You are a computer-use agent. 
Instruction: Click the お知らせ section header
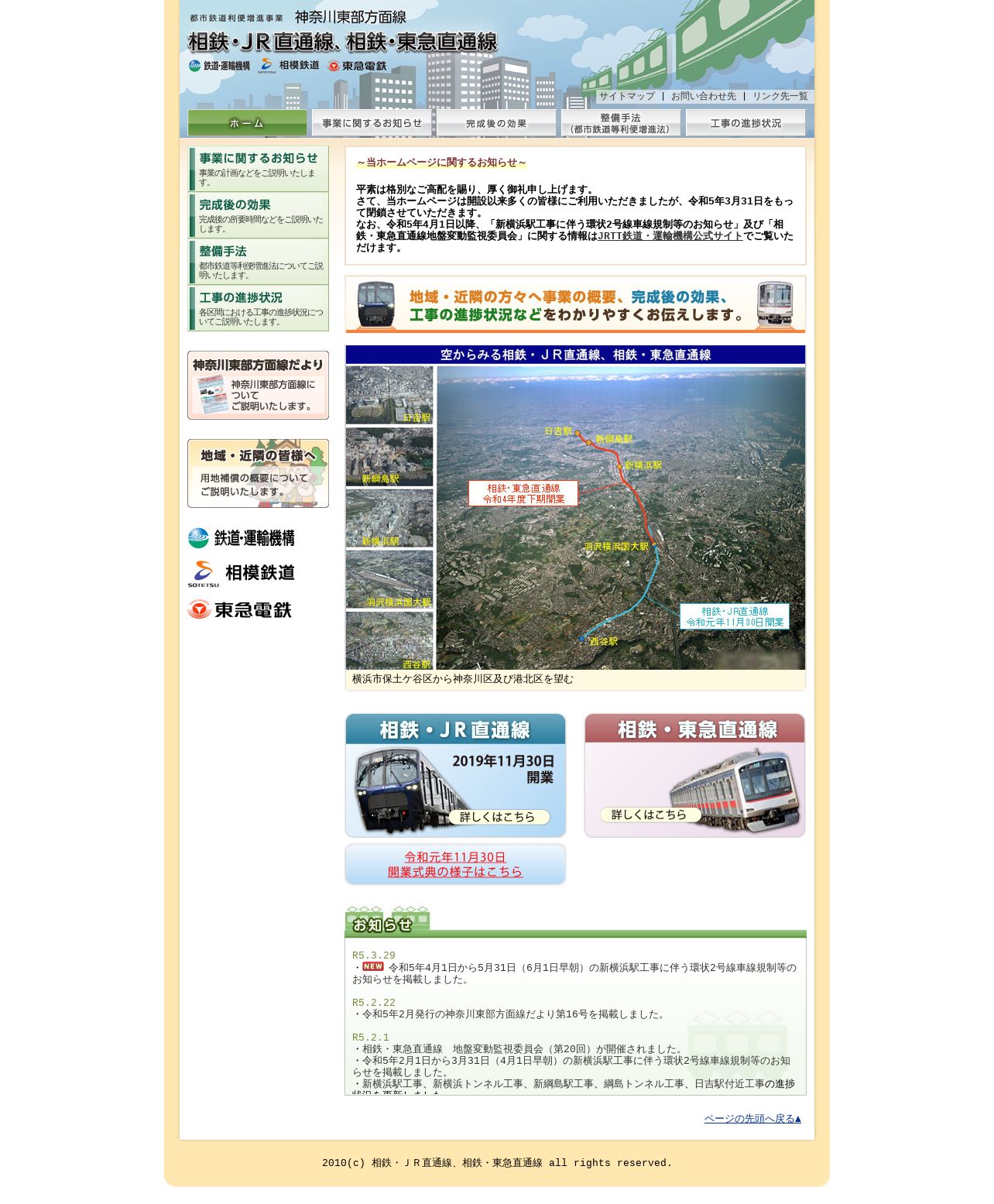[x=575, y=922]
